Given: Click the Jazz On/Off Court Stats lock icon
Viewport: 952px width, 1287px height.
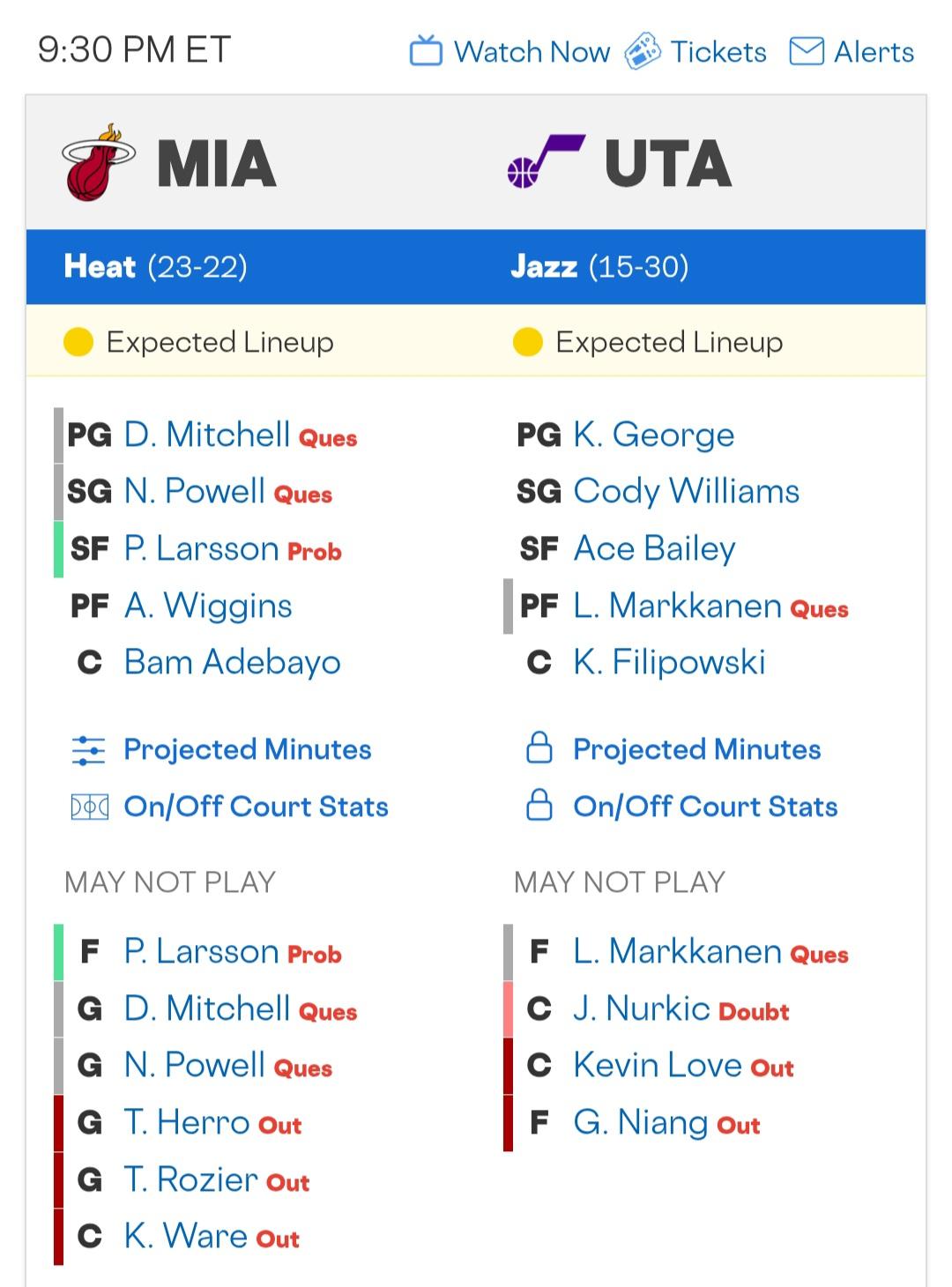Looking at the screenshot, I should (539, 806).
